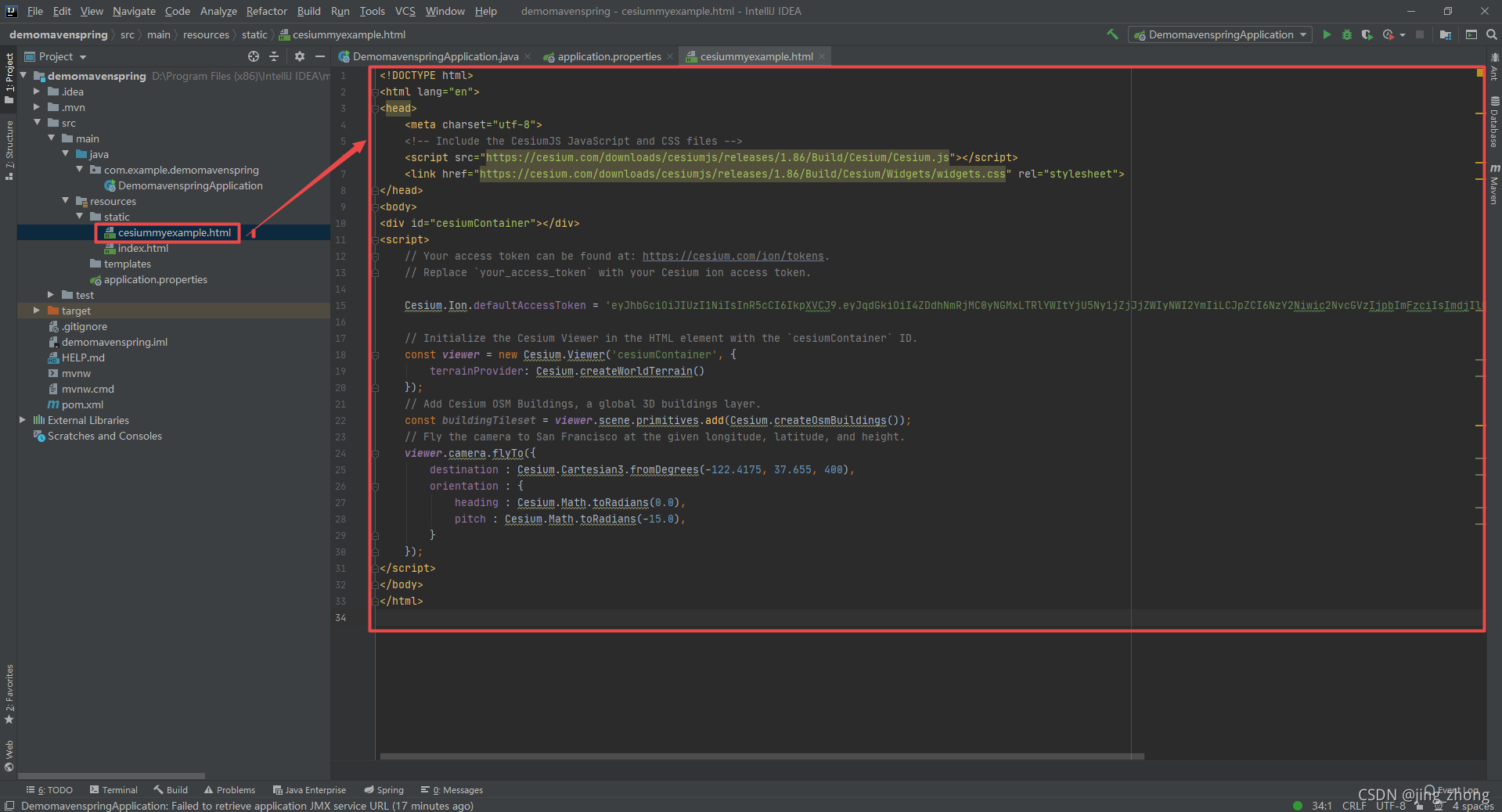Click the Collapse All icon in Project panel
Image resolution: width=1502 pixels, height=812 pixels.
tap(274, 56)
